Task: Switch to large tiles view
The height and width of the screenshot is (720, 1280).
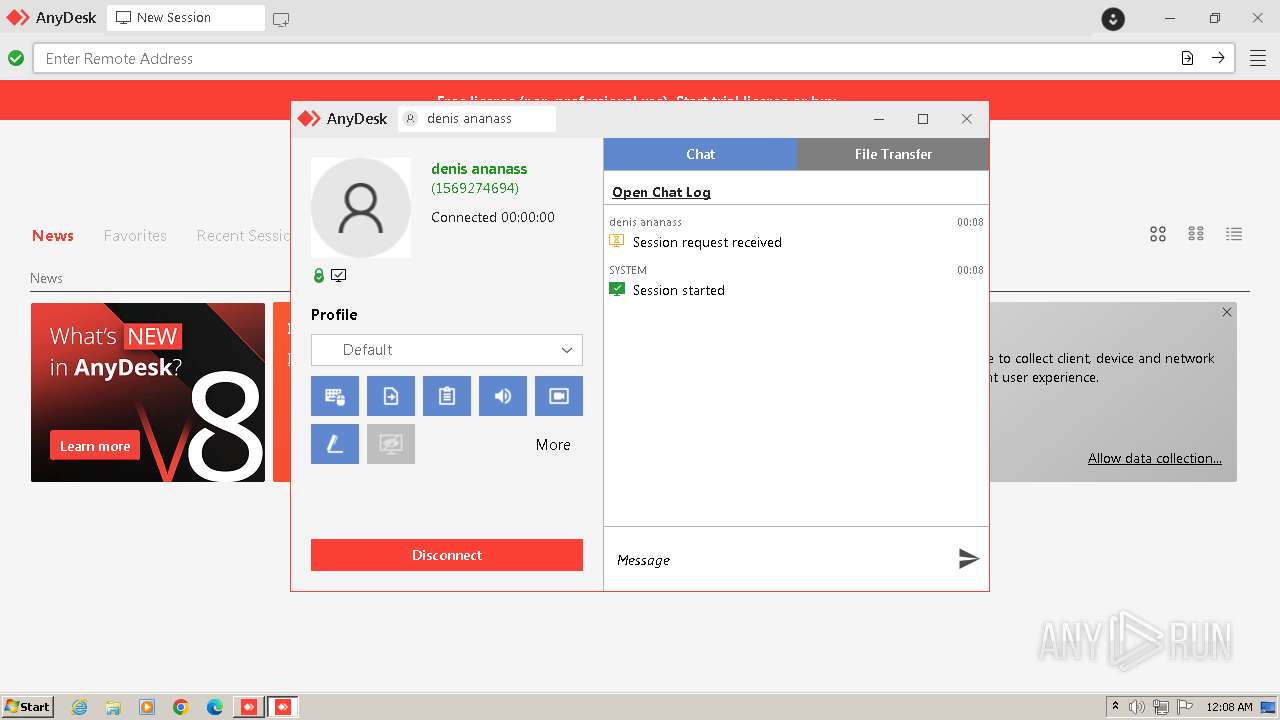Action: [x=1158, y=234]
